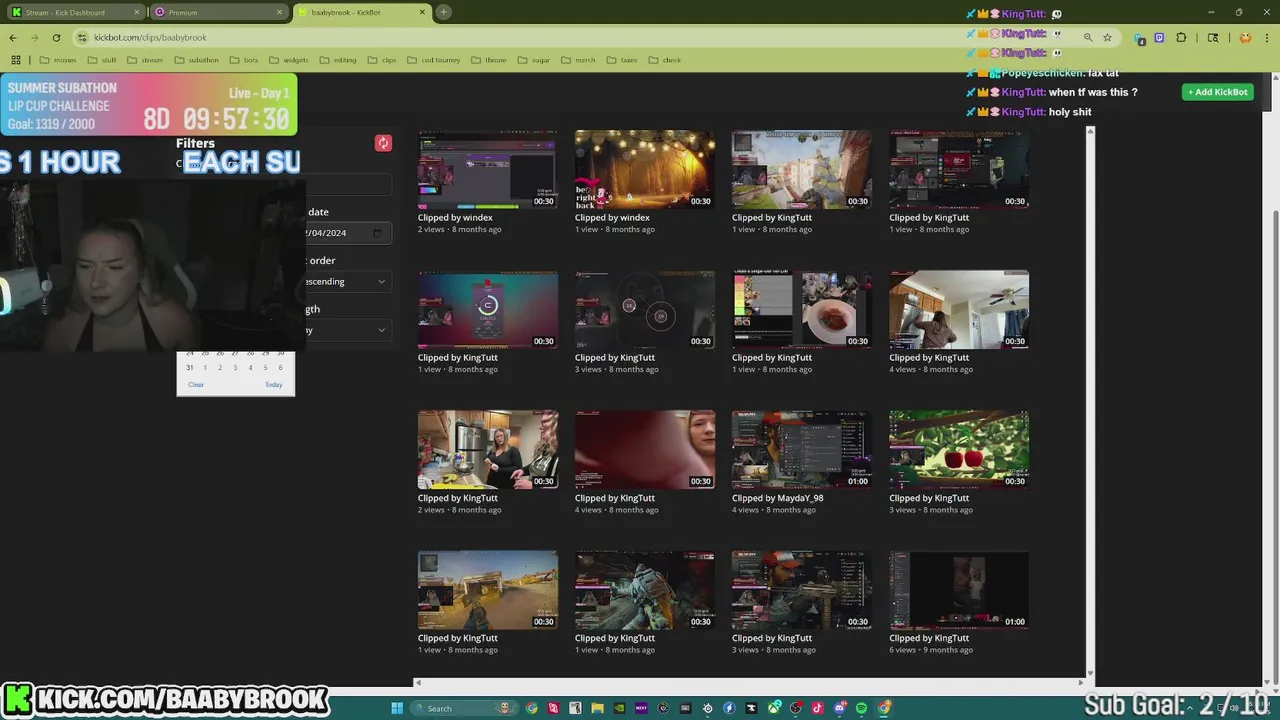Open the bookmarks apps grid icon
Screen dimensions: 1280x720
pyautogui.click(x=16, y=60)
